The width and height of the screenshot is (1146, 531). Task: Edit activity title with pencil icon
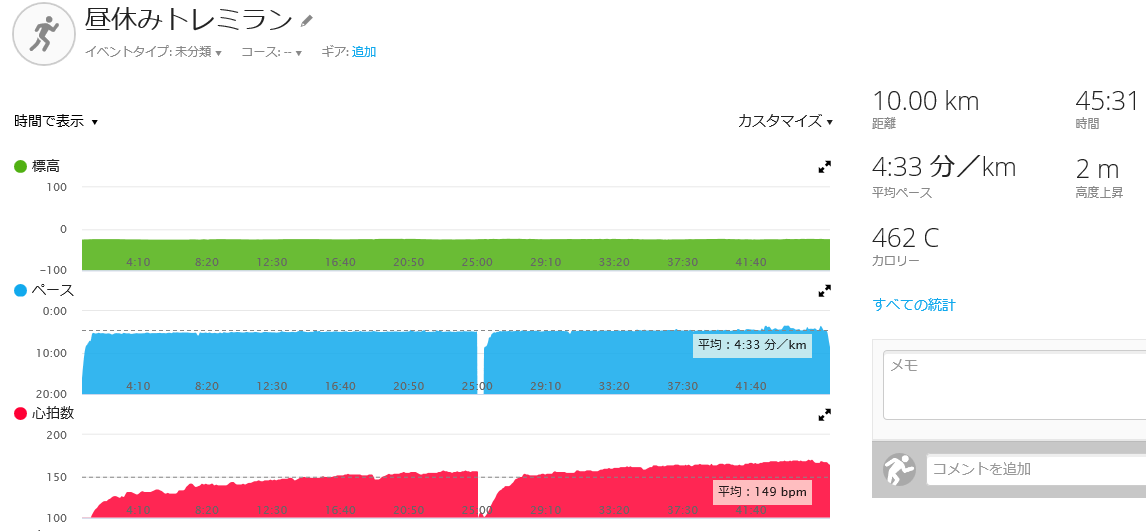pos(306,21)
